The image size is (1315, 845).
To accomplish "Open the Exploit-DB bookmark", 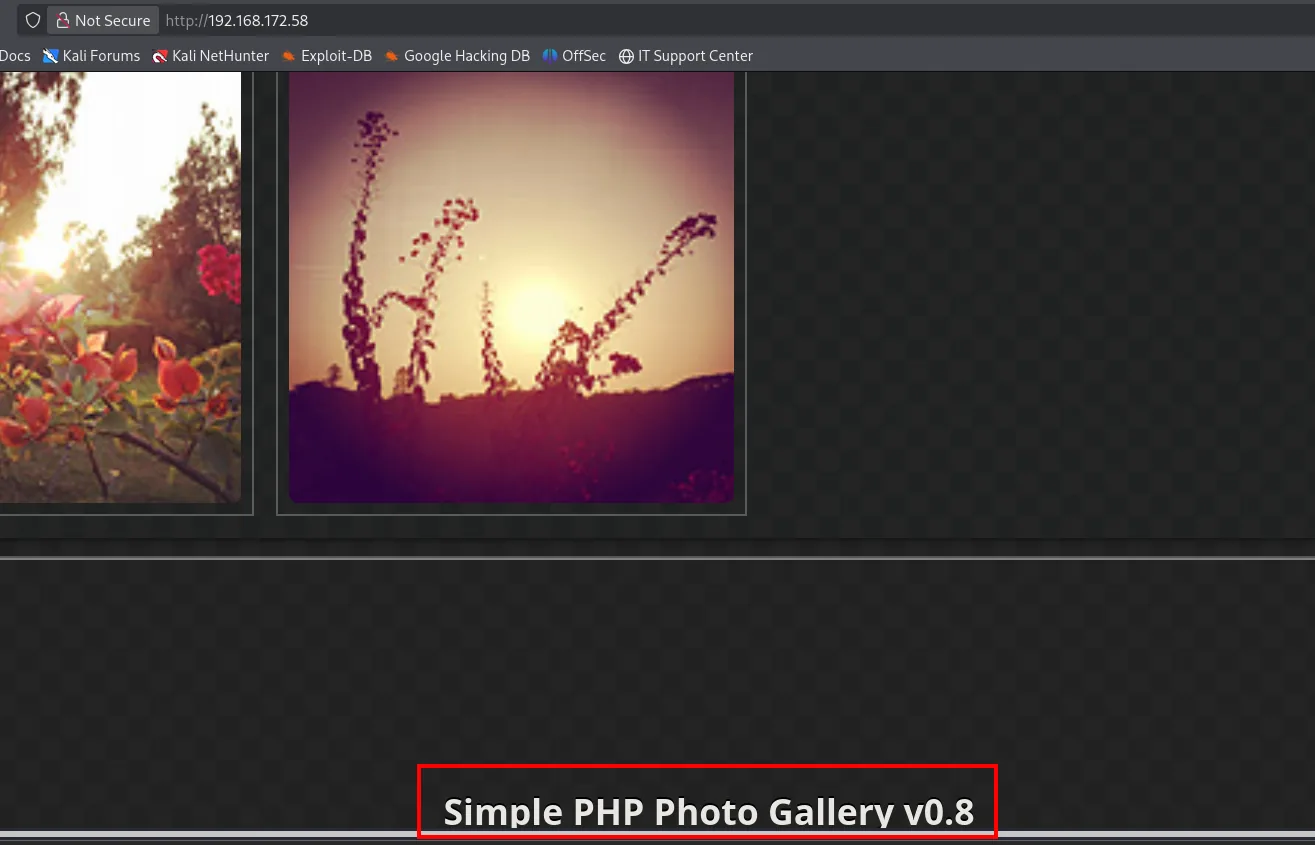I will pos(327,56).
